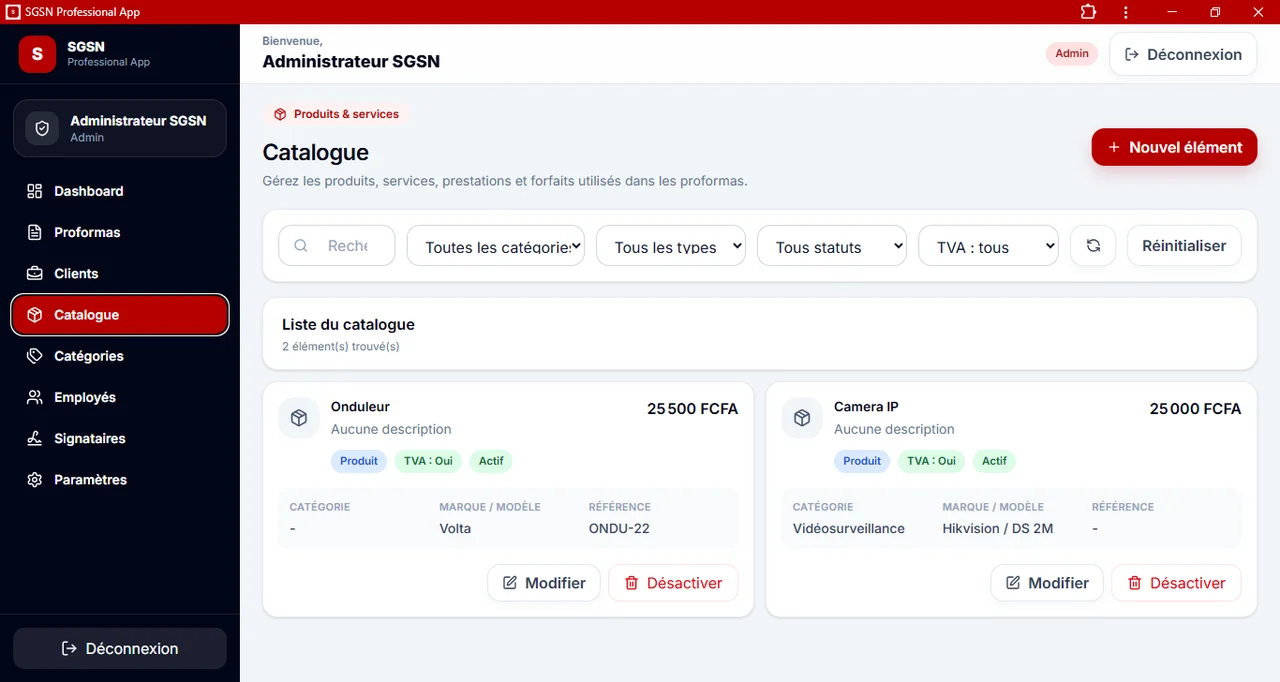Open the Tous statuts dropdown
1280x682 pixels.
click(x=832, y=245)
